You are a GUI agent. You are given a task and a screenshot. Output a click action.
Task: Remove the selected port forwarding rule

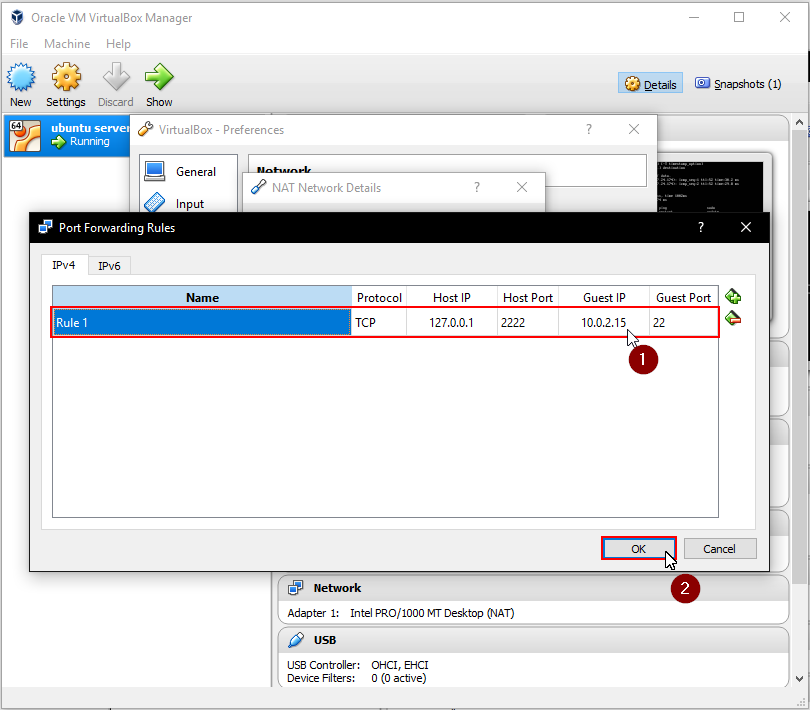[733, 318]
